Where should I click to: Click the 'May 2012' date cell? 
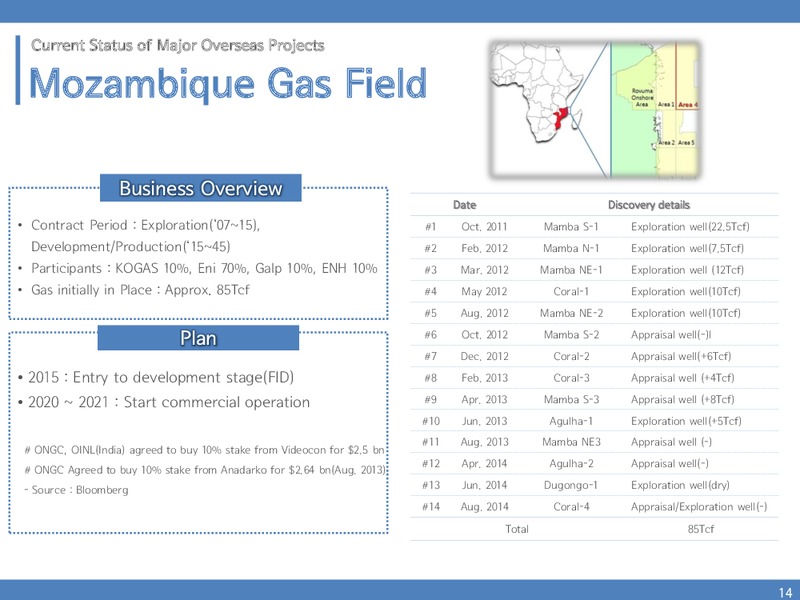pyautogui.click(x=484, y=291)
